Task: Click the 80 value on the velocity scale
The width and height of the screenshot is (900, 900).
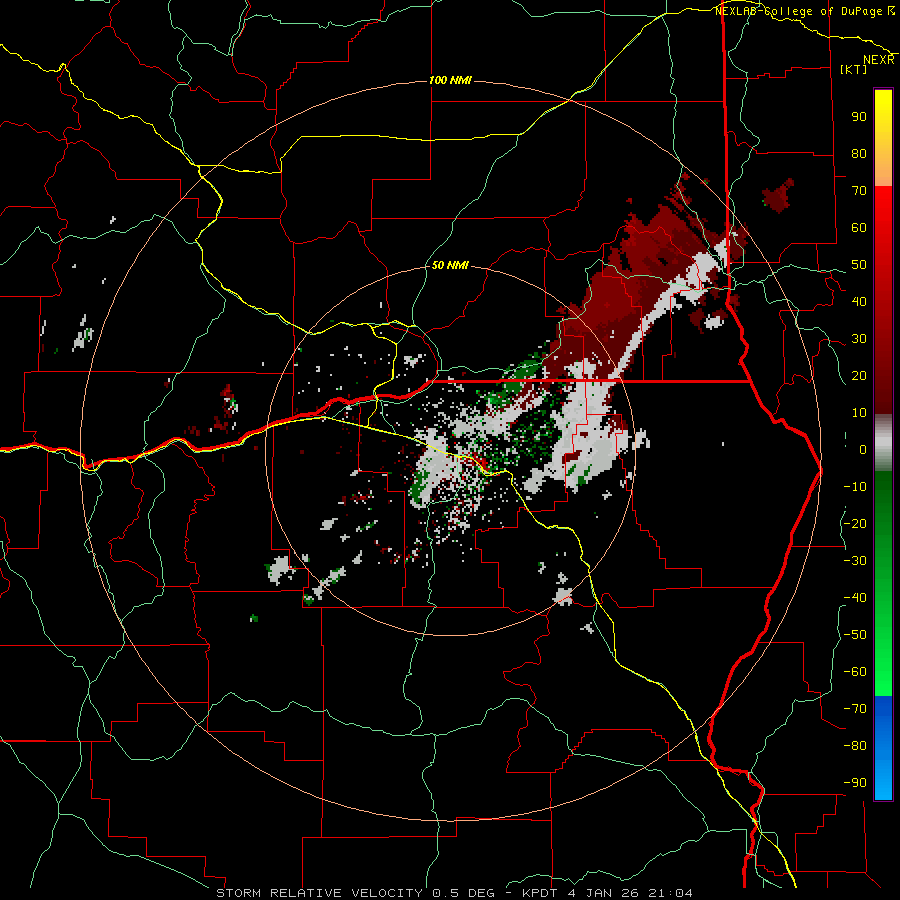Action: coord(859,154)
